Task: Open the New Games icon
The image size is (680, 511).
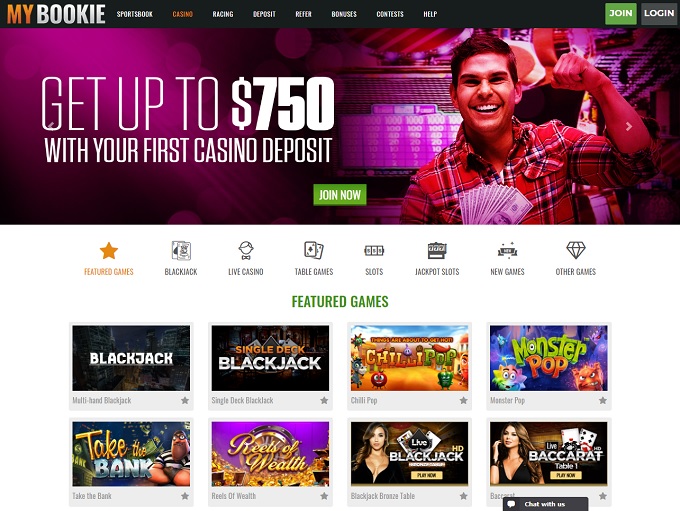Action: click(507, 250)
